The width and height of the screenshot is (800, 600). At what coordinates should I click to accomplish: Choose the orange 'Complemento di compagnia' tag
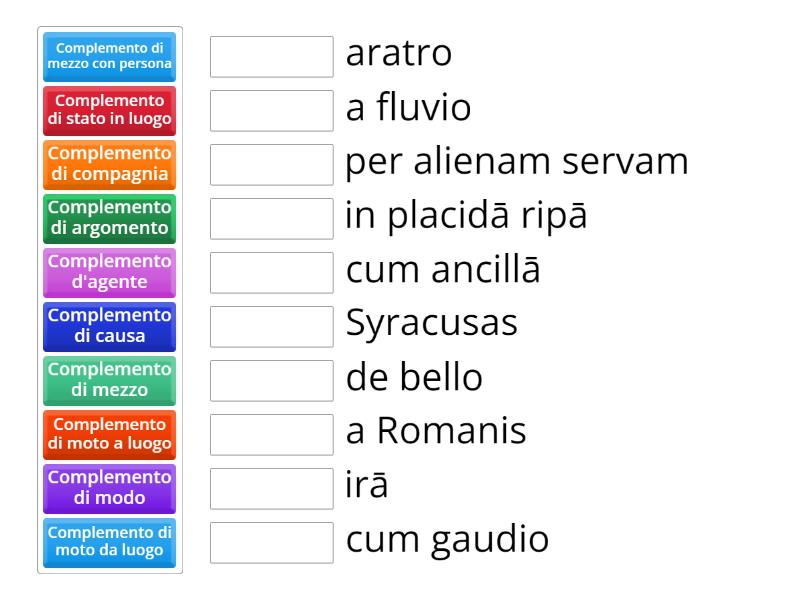pos(109,166)
